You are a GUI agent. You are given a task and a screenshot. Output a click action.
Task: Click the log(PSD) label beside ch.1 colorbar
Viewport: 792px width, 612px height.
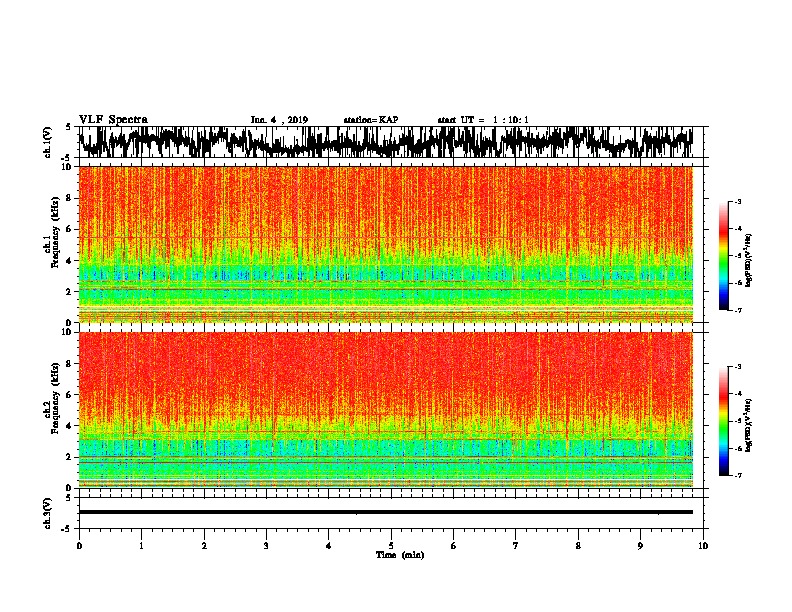pyautogui.click(x=749, y=261)
